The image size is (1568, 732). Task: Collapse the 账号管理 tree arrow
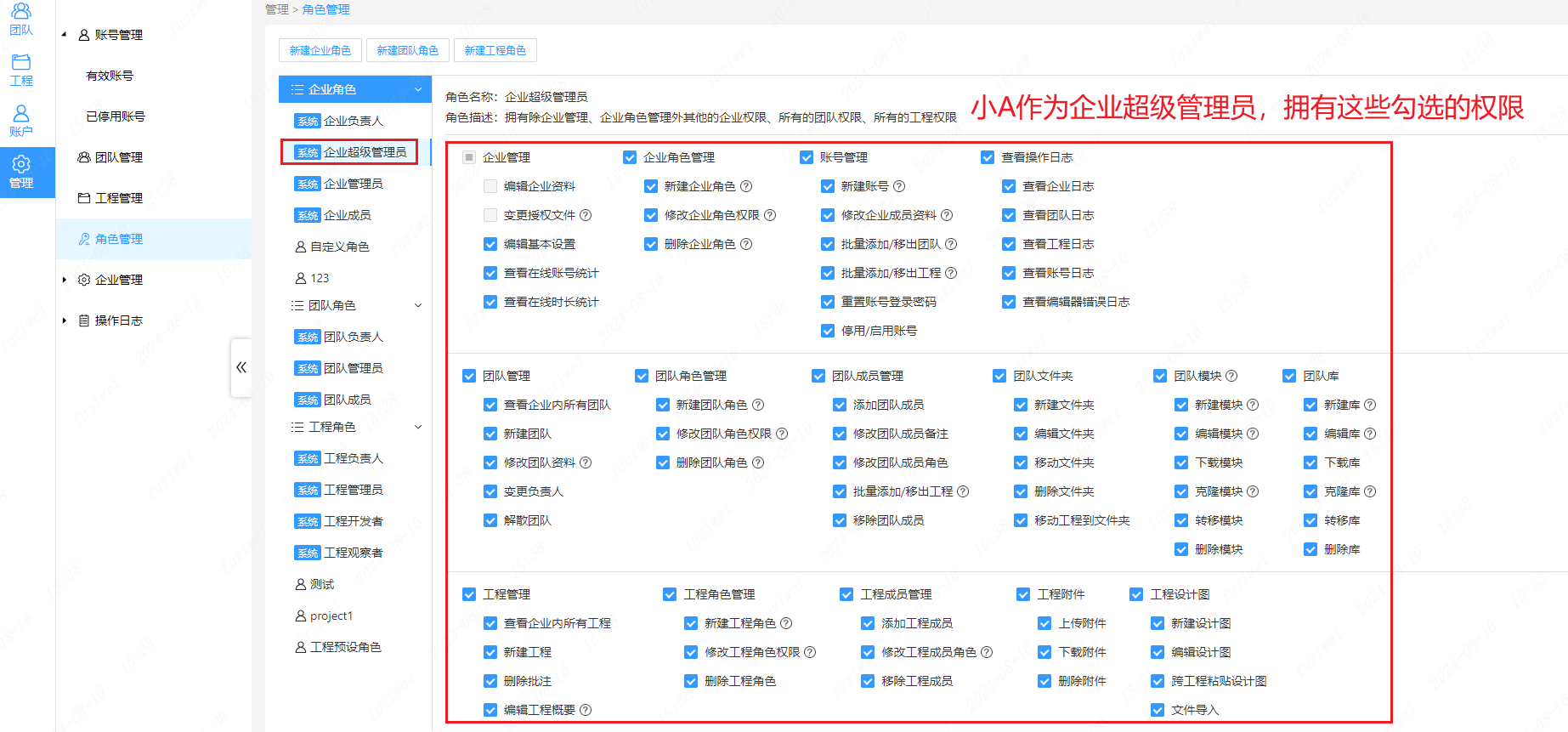tap(65, 35)
